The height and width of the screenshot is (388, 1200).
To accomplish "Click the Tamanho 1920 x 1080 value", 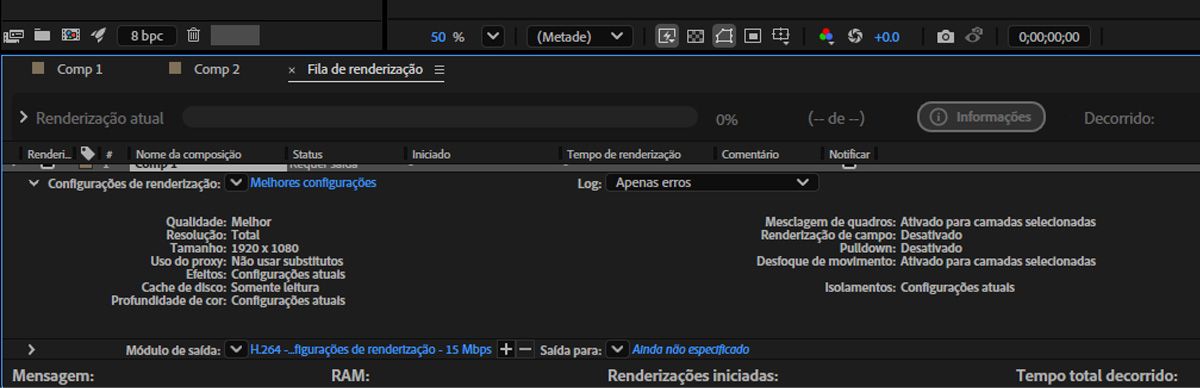I will [x=264, y=247].
